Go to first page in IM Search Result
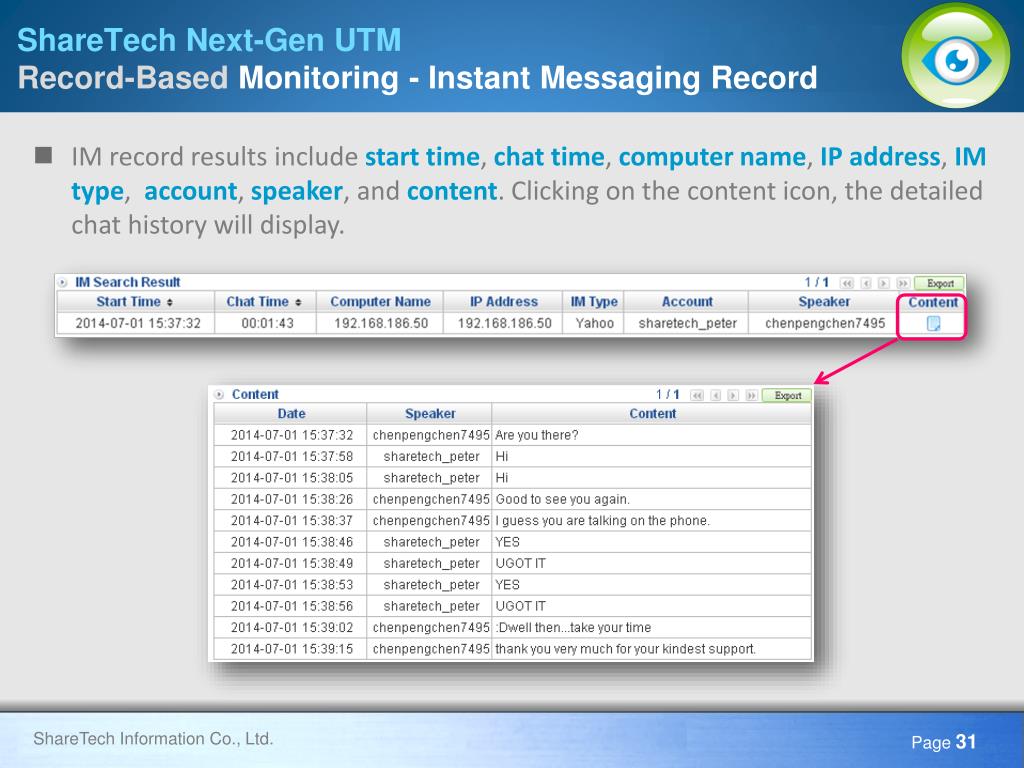Screen dimensions: 1024x768 (x=847, y=283)
